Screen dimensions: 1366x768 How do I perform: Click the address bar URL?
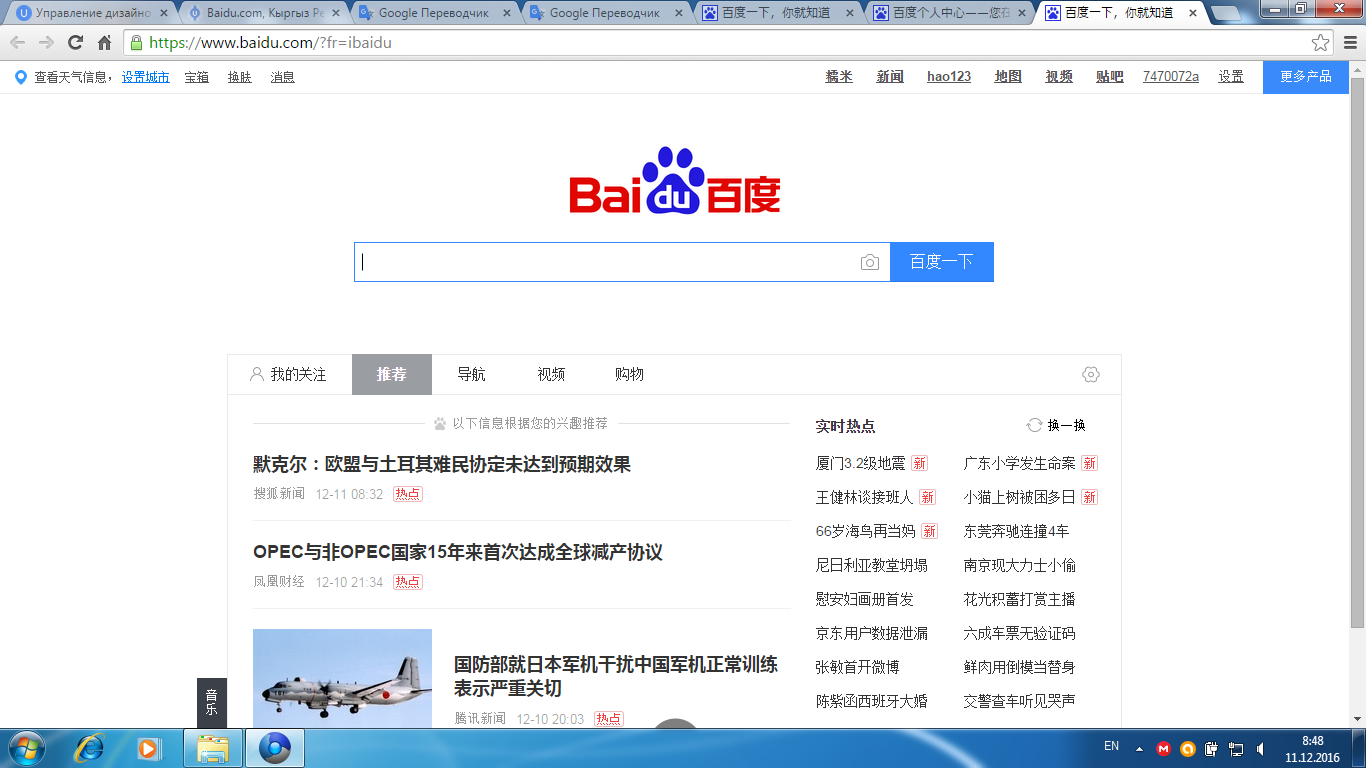pos(269,43)
